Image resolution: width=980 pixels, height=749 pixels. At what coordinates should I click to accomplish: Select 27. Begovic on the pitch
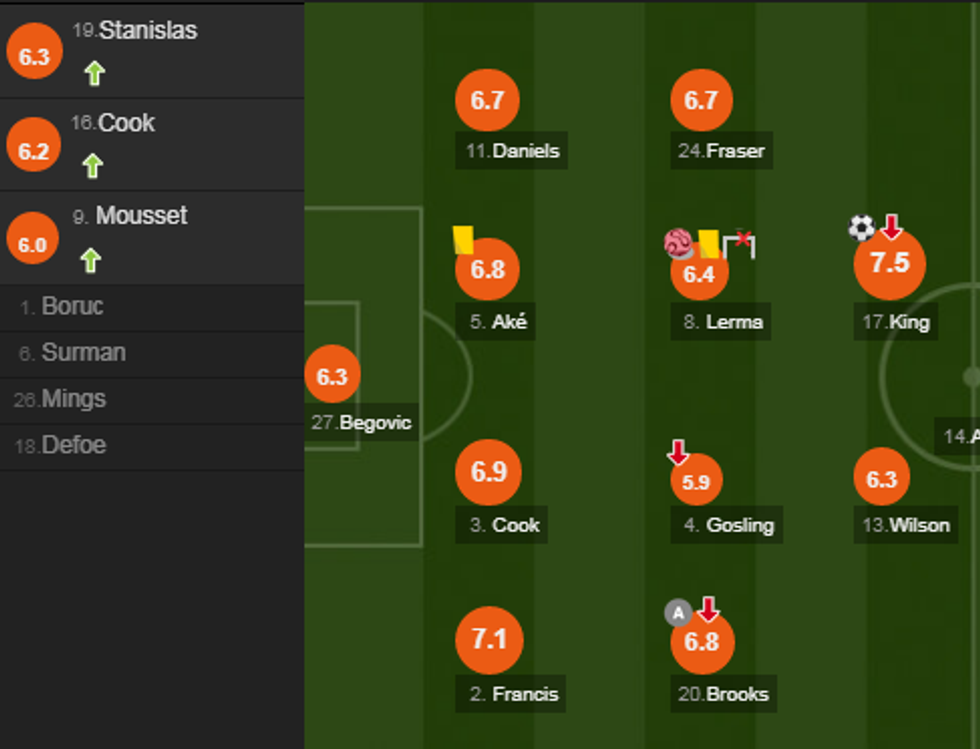(x=361, y=423)
